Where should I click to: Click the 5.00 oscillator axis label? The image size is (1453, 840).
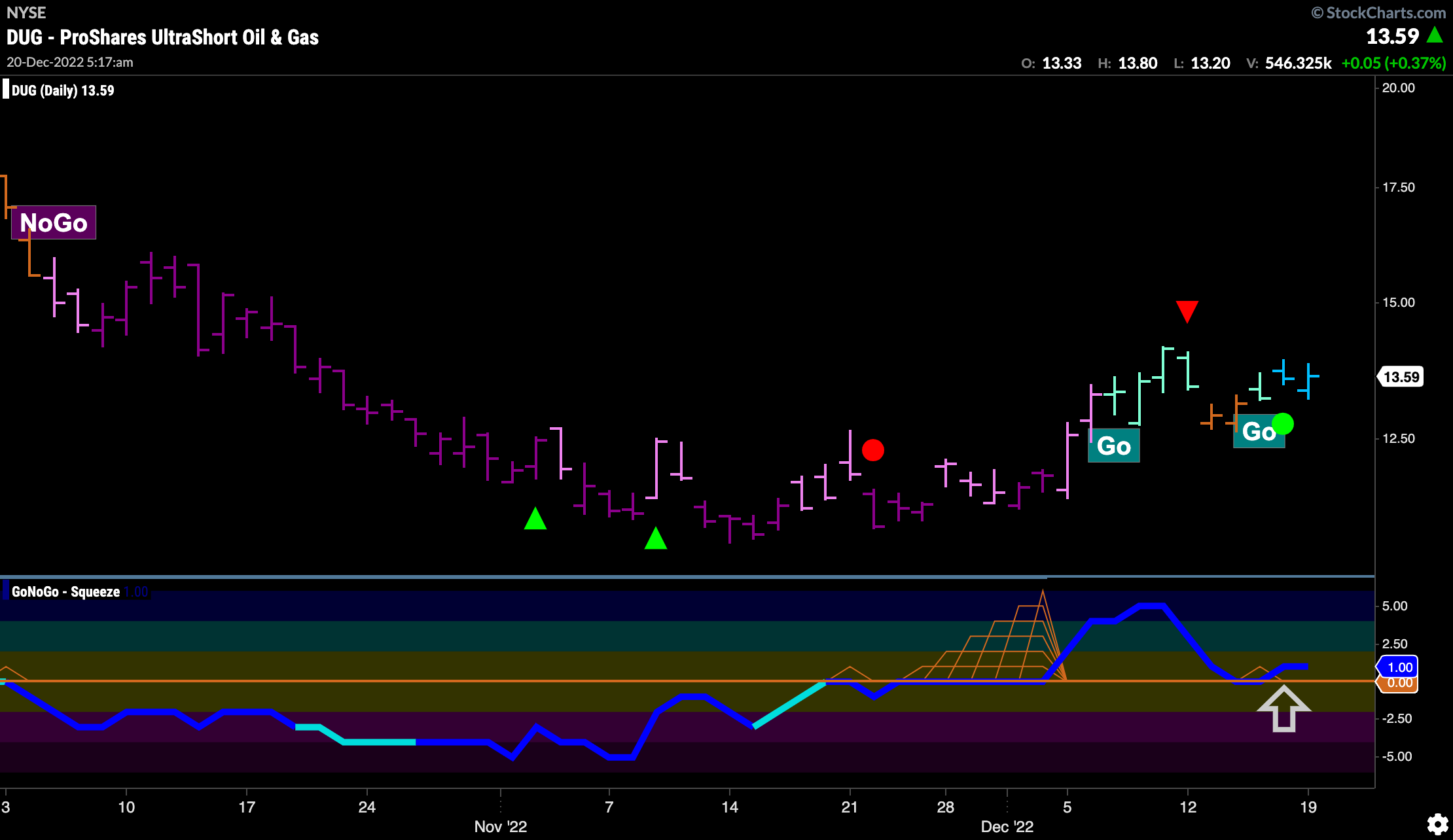click(1395, 606)
